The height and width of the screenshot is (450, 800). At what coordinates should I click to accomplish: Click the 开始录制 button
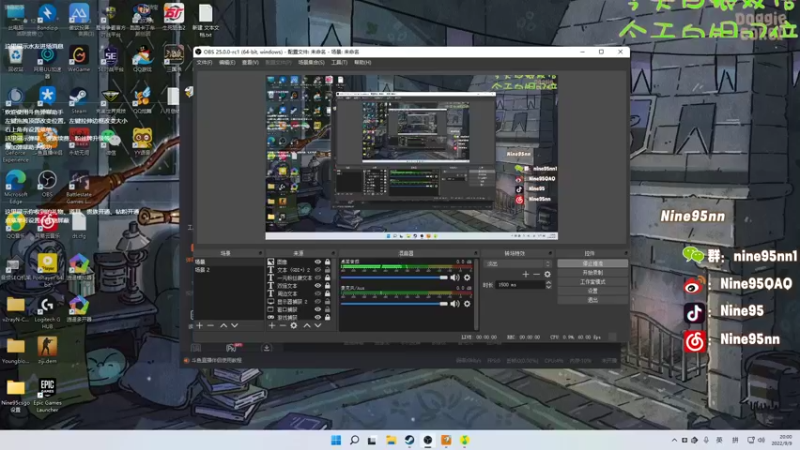[x=592, y=272]
